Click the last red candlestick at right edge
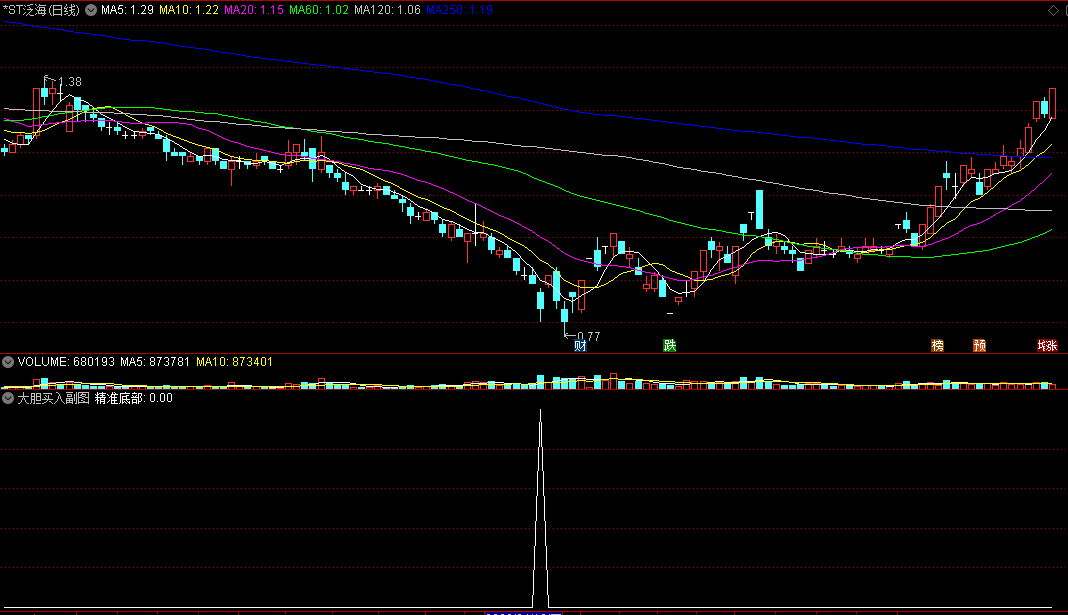The image size is (1068, 615). pos(1052,104)
